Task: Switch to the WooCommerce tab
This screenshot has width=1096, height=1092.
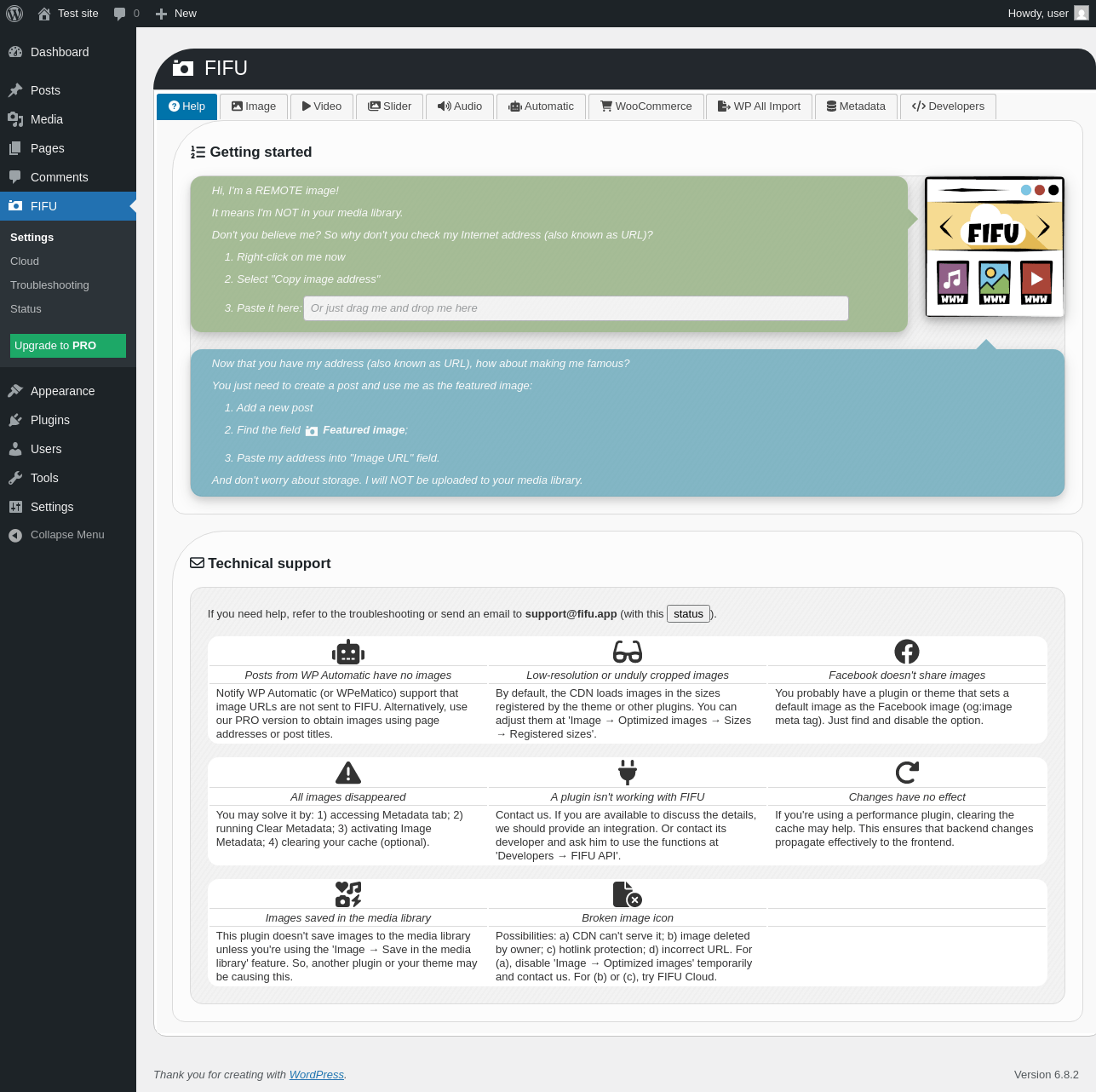Action: (x=646, y=106)
